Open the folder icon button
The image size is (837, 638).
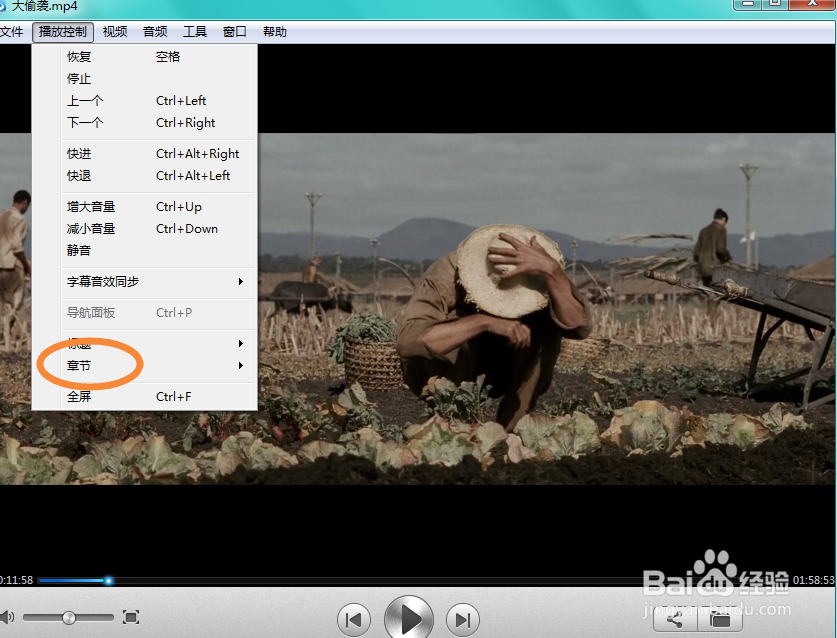(720, 620)
